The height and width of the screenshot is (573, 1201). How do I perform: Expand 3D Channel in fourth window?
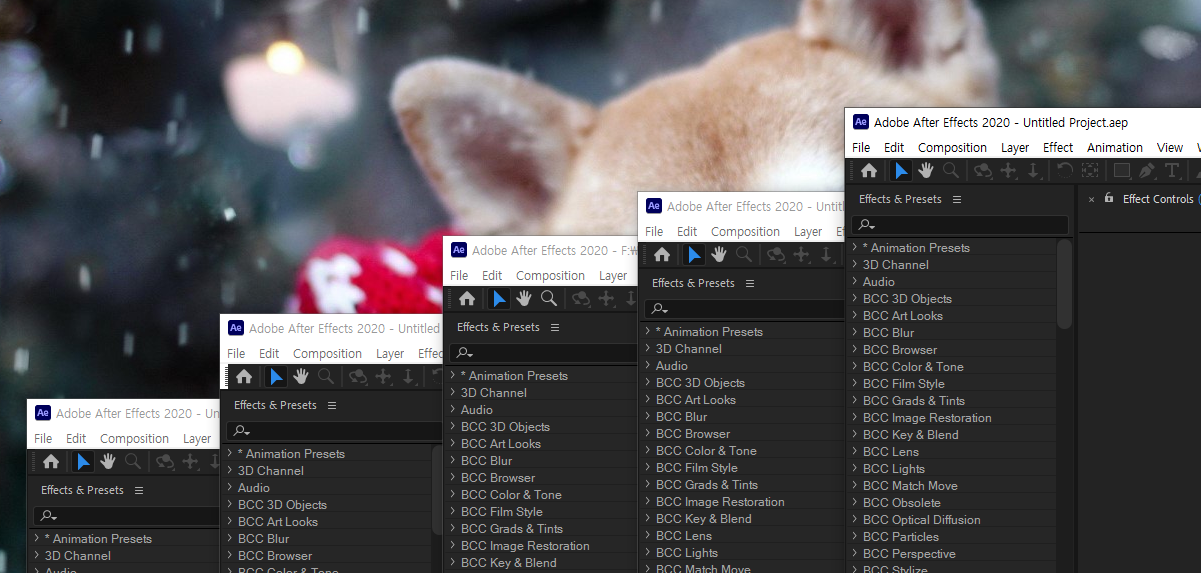(x=648, y=349)
